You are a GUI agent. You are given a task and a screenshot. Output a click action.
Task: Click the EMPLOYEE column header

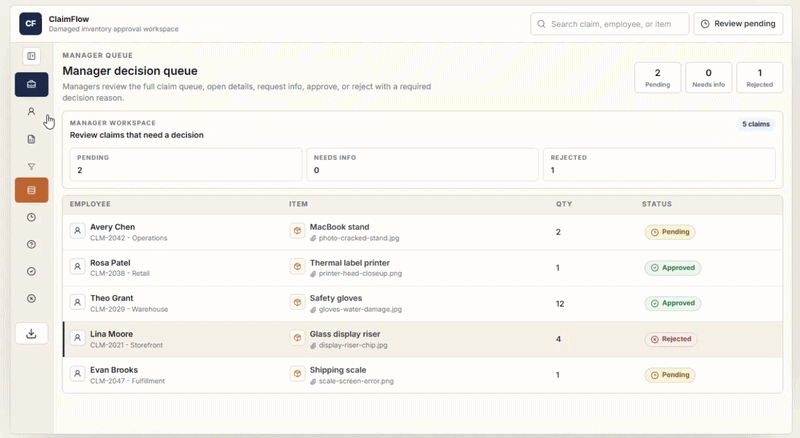coord(90,204)
